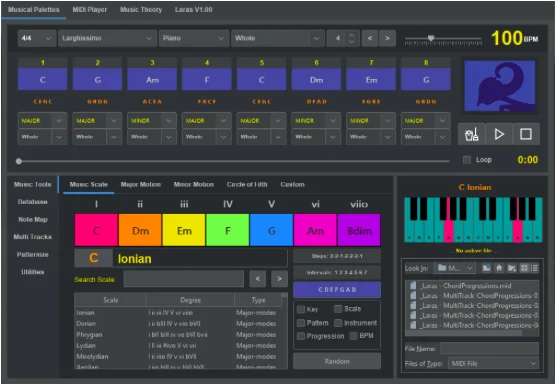The image size is (557, 384).
Task: Click the BPM tempo slider handle
Action: (431, 38)
